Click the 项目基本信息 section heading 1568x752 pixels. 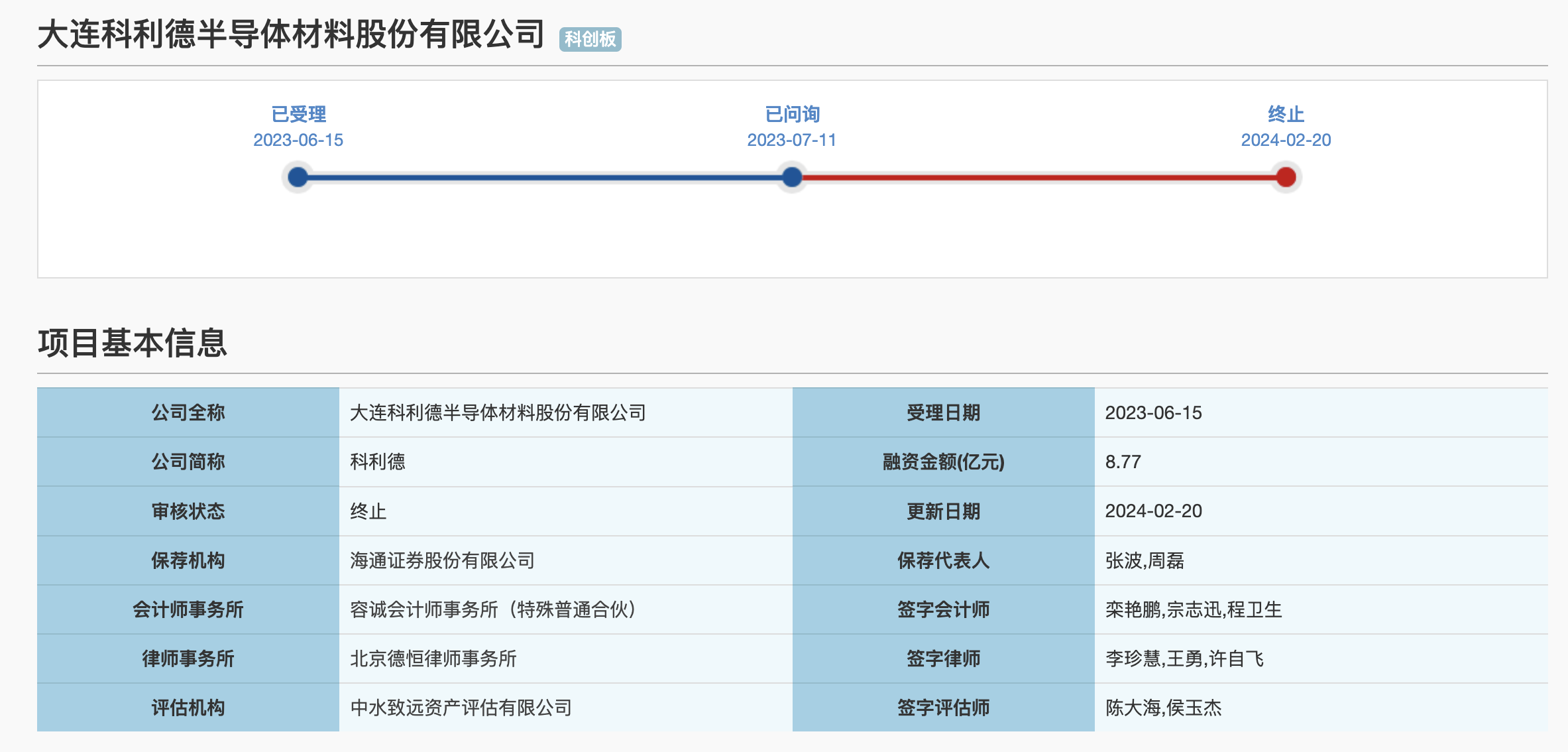[x=133, y=343]
